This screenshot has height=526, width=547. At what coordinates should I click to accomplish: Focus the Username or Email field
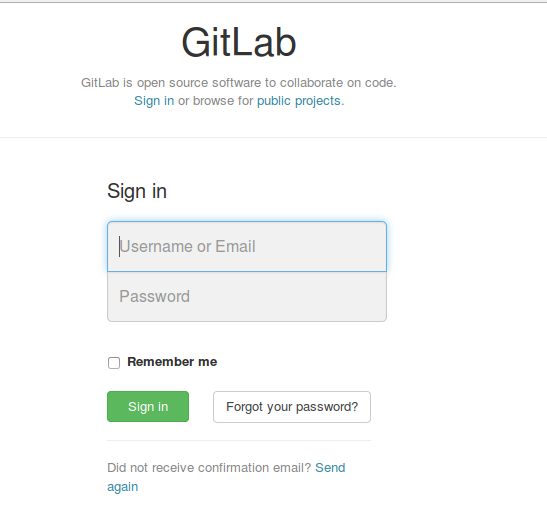(247, 246)
